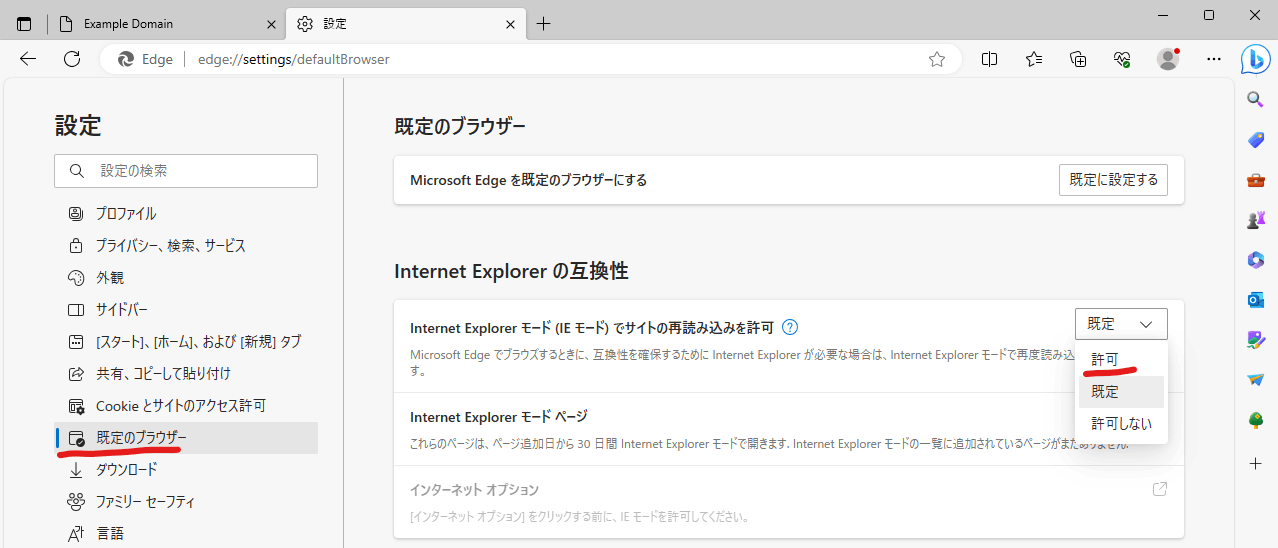Open sidebar Search magnifier icon
The height and width of the screenshot is (548, 1278).
point(1256,98)
